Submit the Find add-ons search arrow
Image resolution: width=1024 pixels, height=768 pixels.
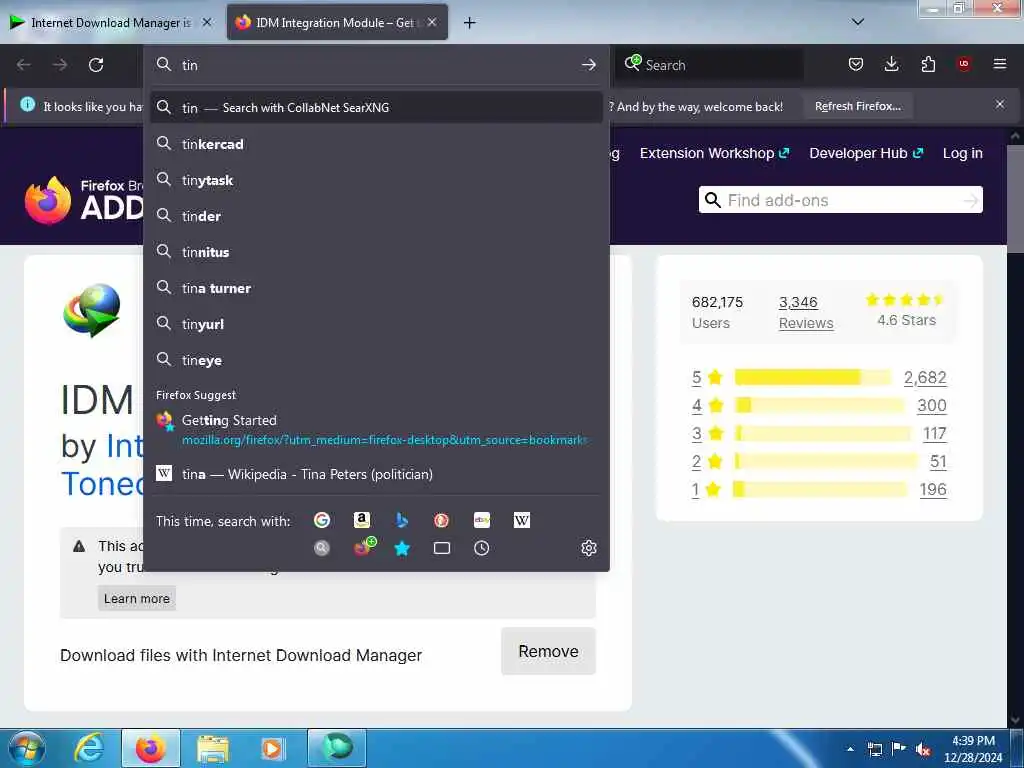click(x=971, y=200)
